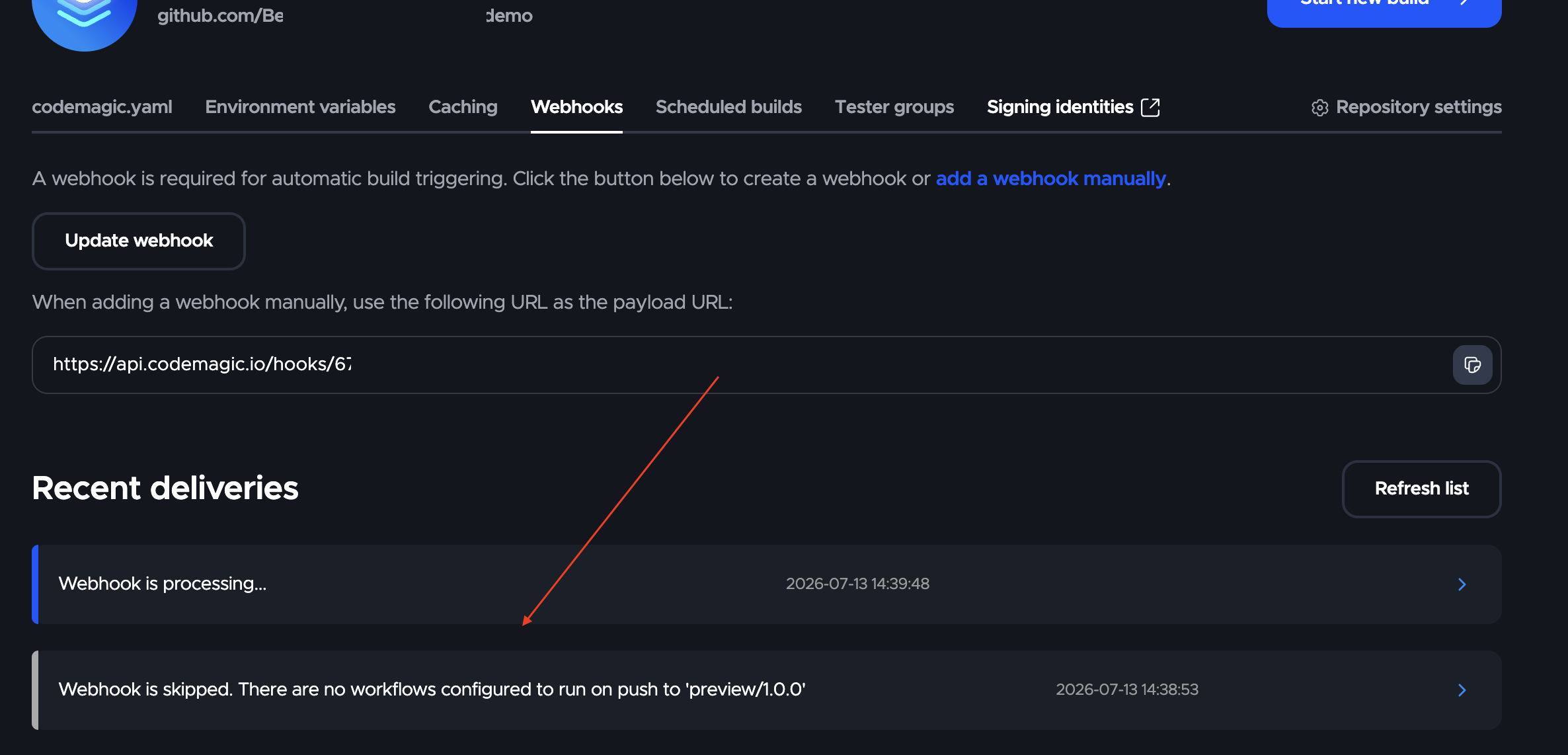Click the Repository settings gear icon
The image size is (1568, 755).
click(x=1319, y=108)
